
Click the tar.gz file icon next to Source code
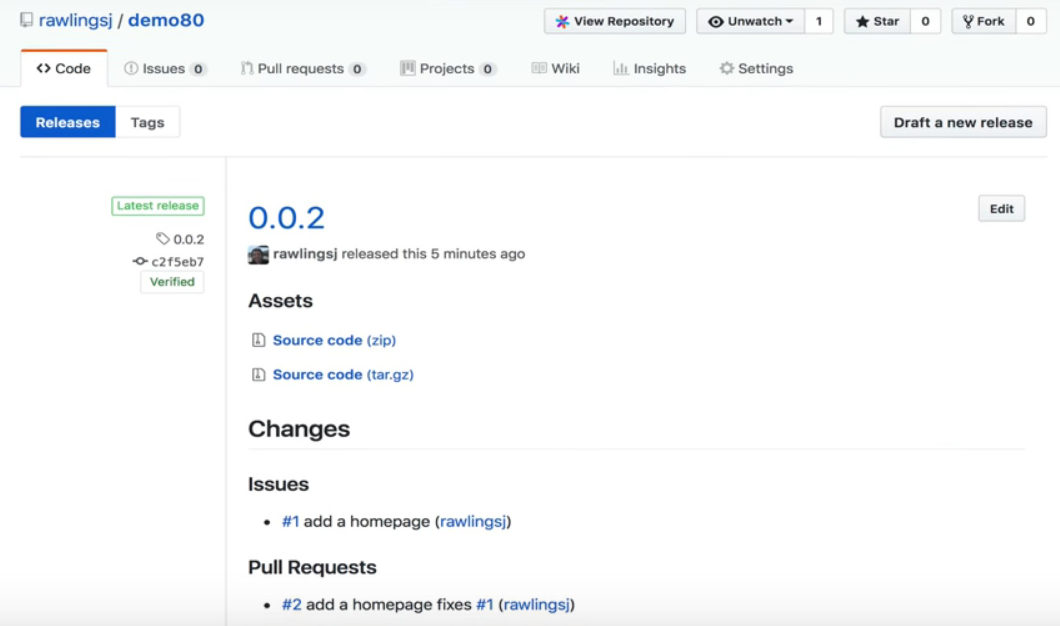[x=258, y=375]
